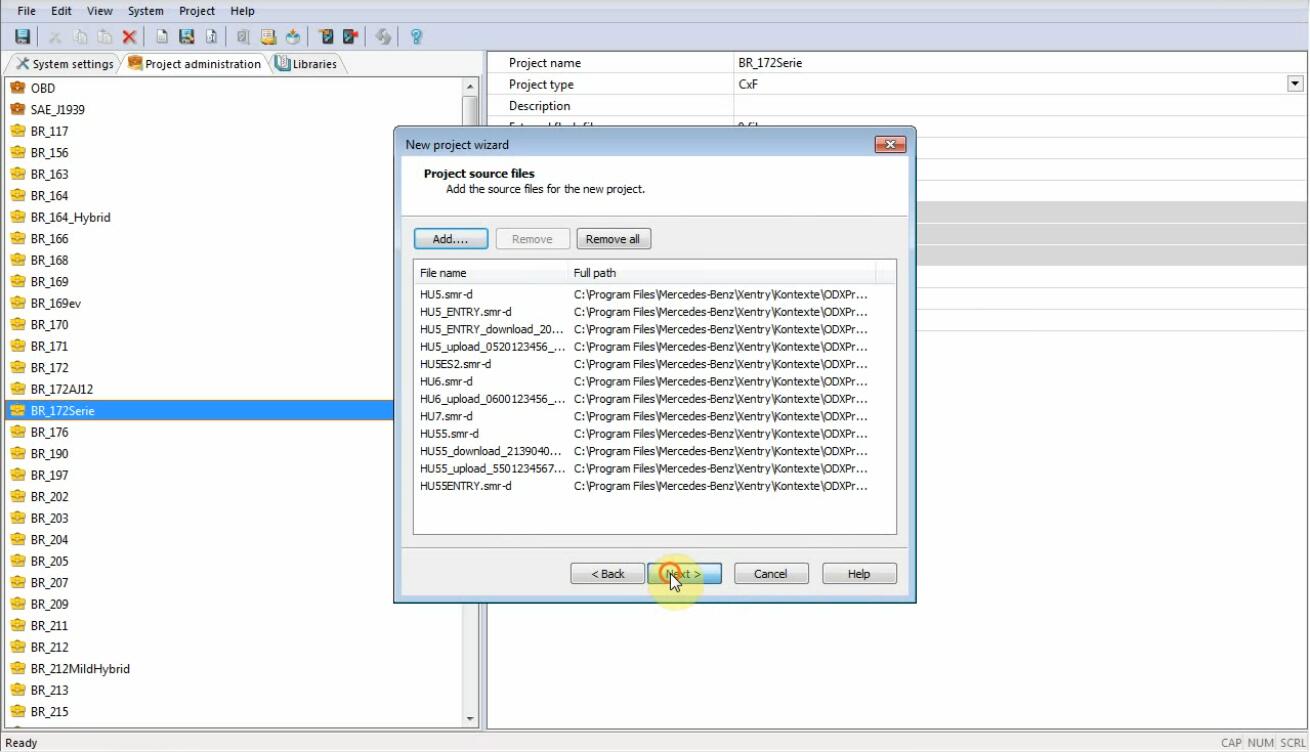Screen dimensions: 1310x752
Task: Click the red X delete icon
Action: click(x=129, y=37)
